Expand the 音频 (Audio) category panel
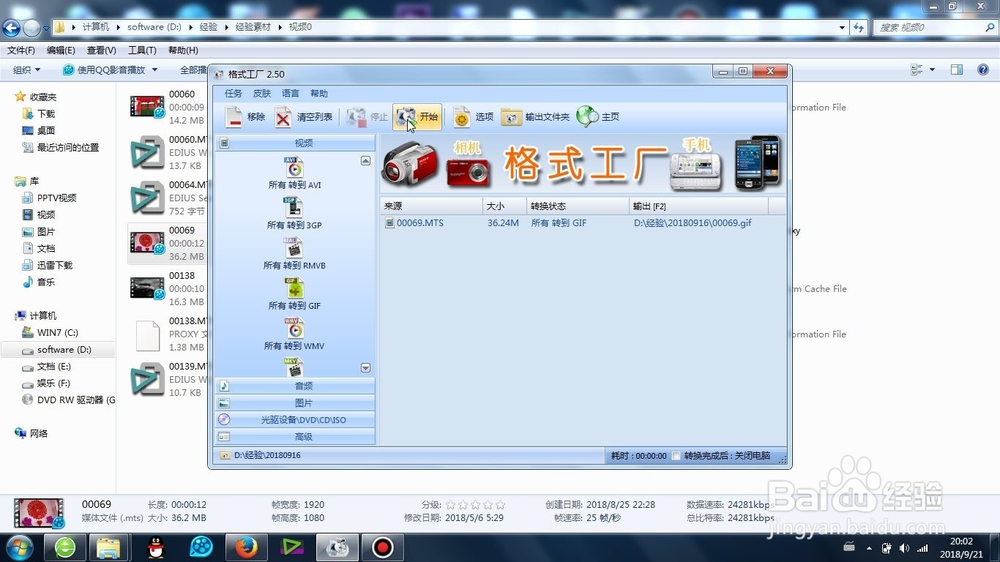 click(x=295, y=386)
